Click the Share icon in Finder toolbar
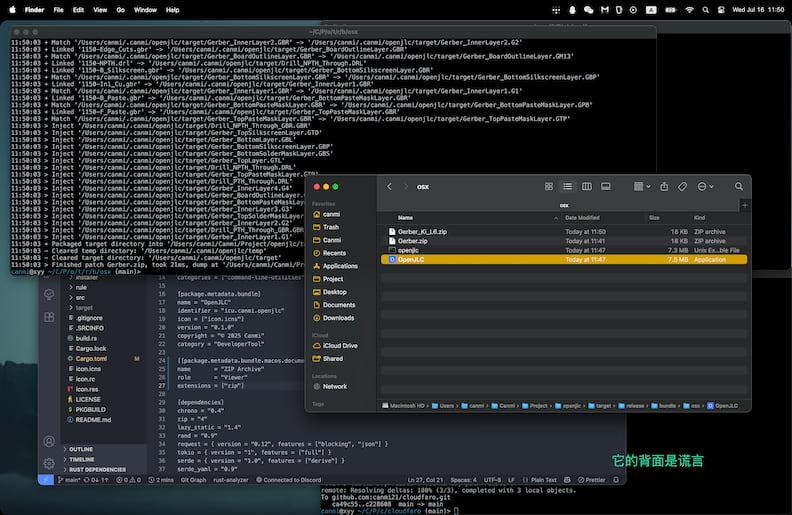Viewport: 792px width, 515px height. 664,187
